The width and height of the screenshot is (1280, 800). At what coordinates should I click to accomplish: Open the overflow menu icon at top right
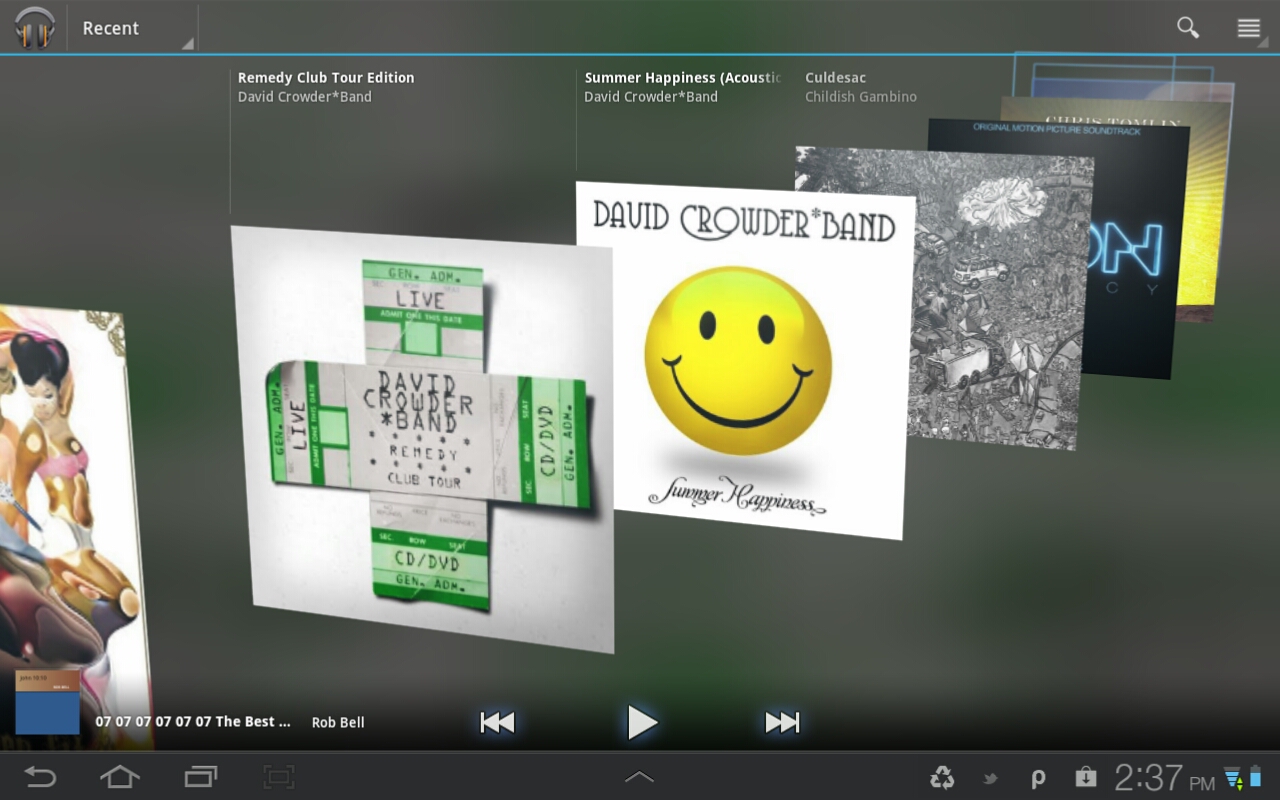pyautogui.click(x=1248, y=28)
